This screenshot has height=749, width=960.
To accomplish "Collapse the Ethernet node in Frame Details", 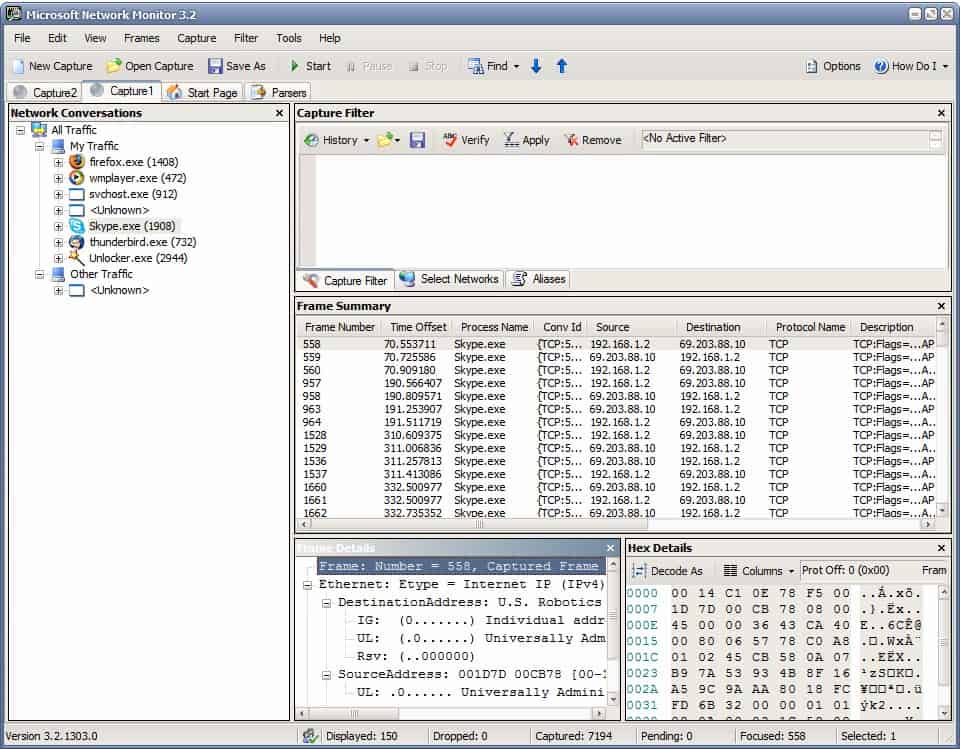I will tap(307, 585).
